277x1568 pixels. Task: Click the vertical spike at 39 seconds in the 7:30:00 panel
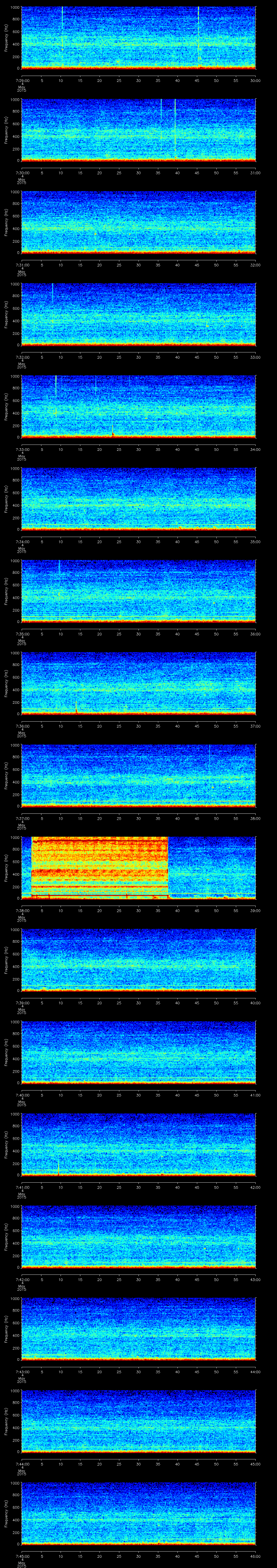pos(175,125)
